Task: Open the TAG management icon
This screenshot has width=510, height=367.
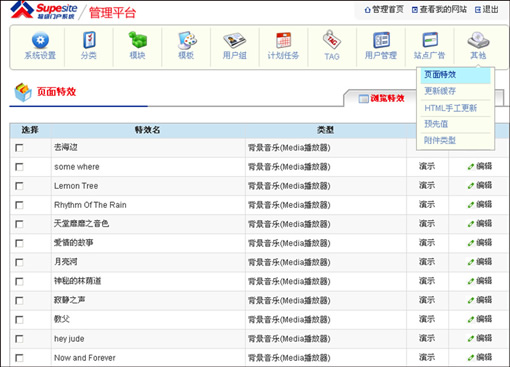Action: pos(332,40)
